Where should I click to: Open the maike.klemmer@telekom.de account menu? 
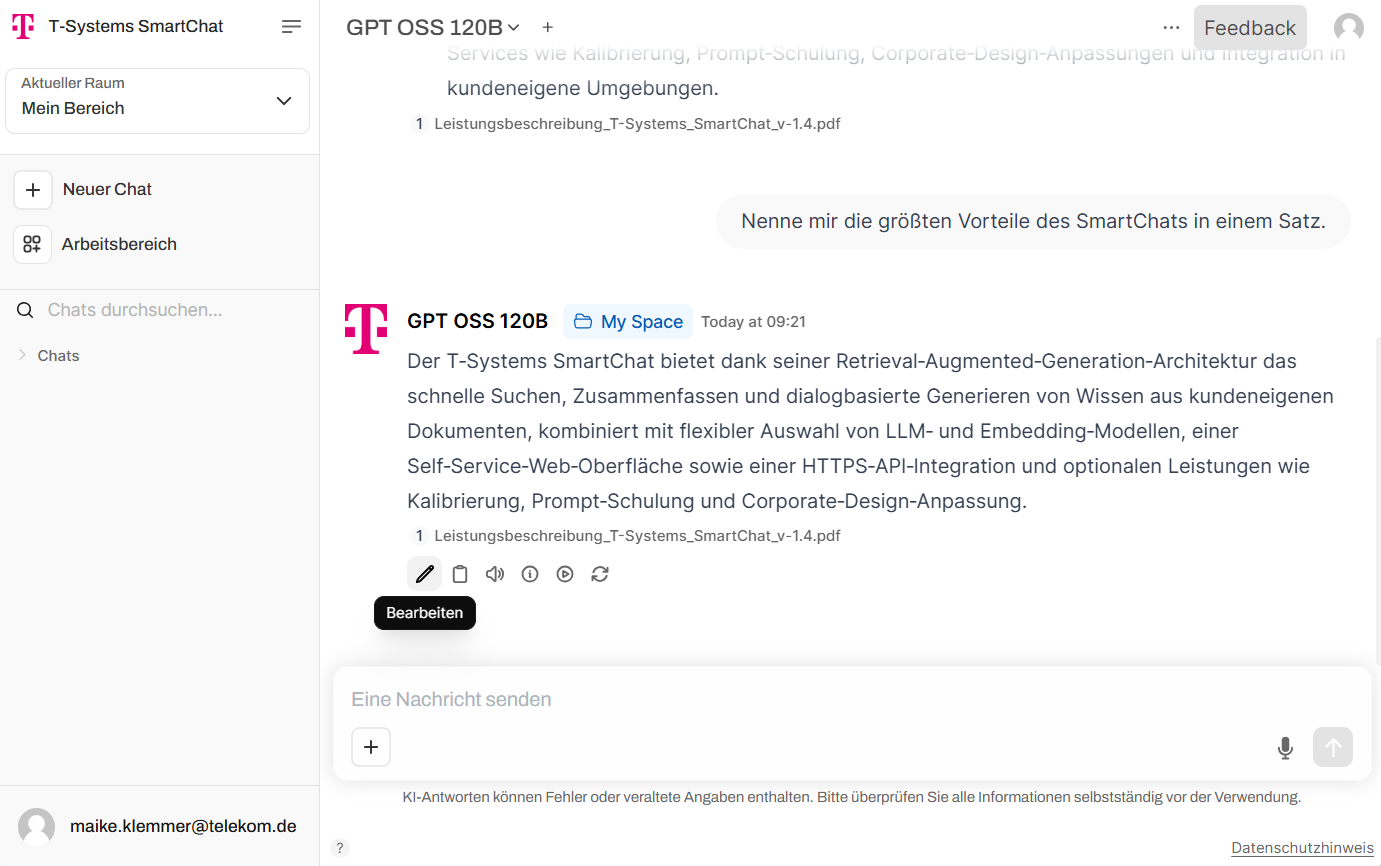(159, 826)
